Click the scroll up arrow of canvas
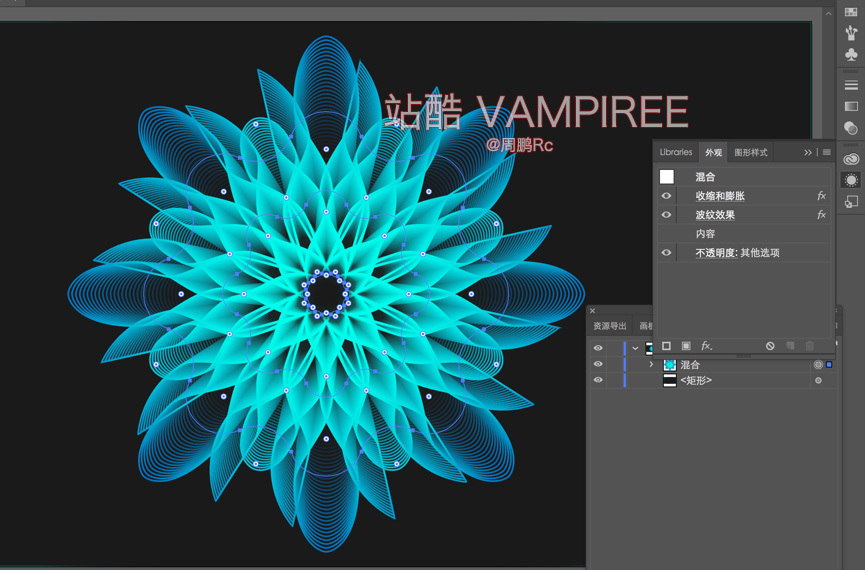This screenshot has width=865, height=570. pyautogui.click(x=829, y=13)
